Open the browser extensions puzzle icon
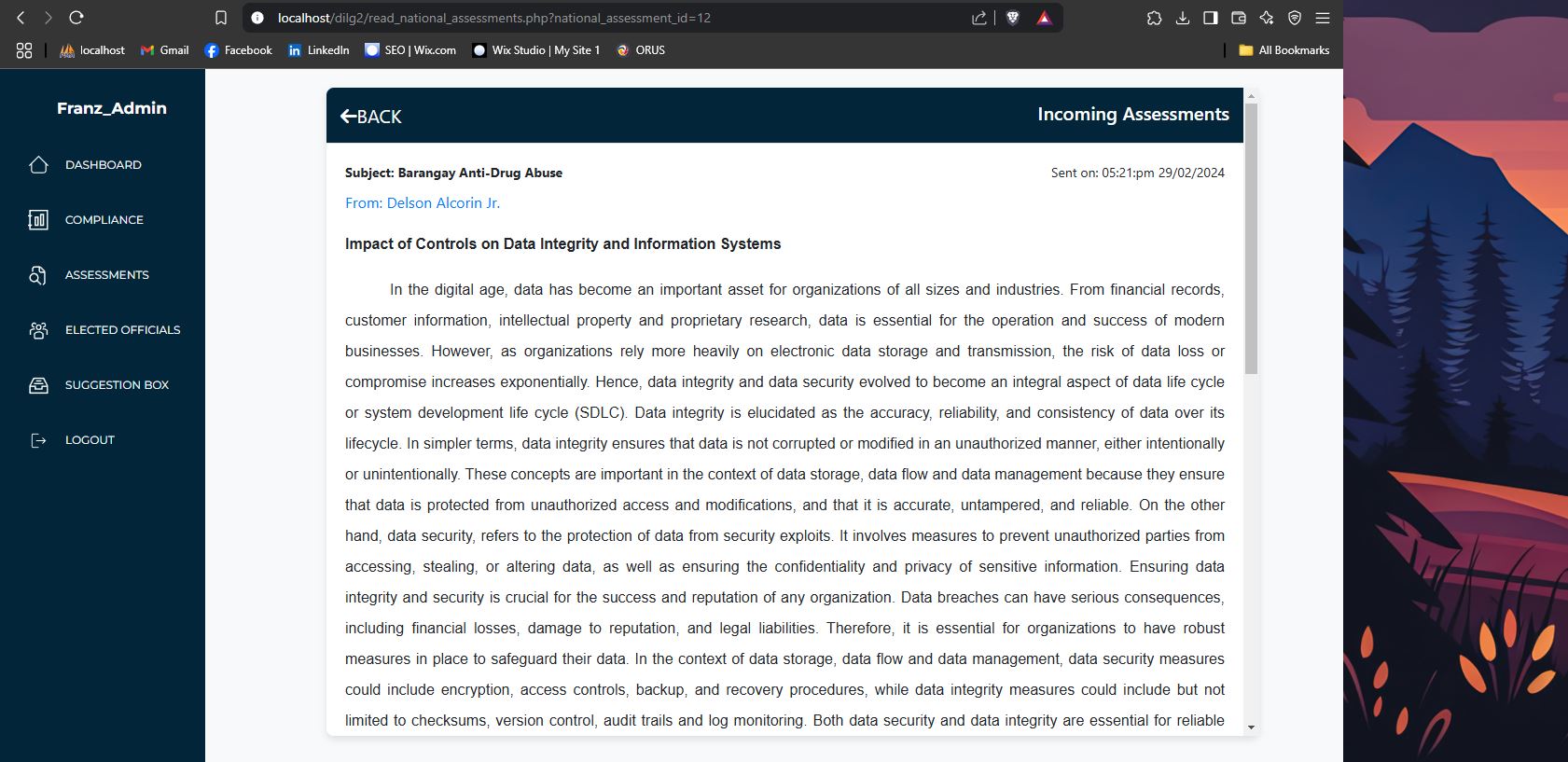The image size is (1568, 762). pyautogui.click(x=1154, y=18)
